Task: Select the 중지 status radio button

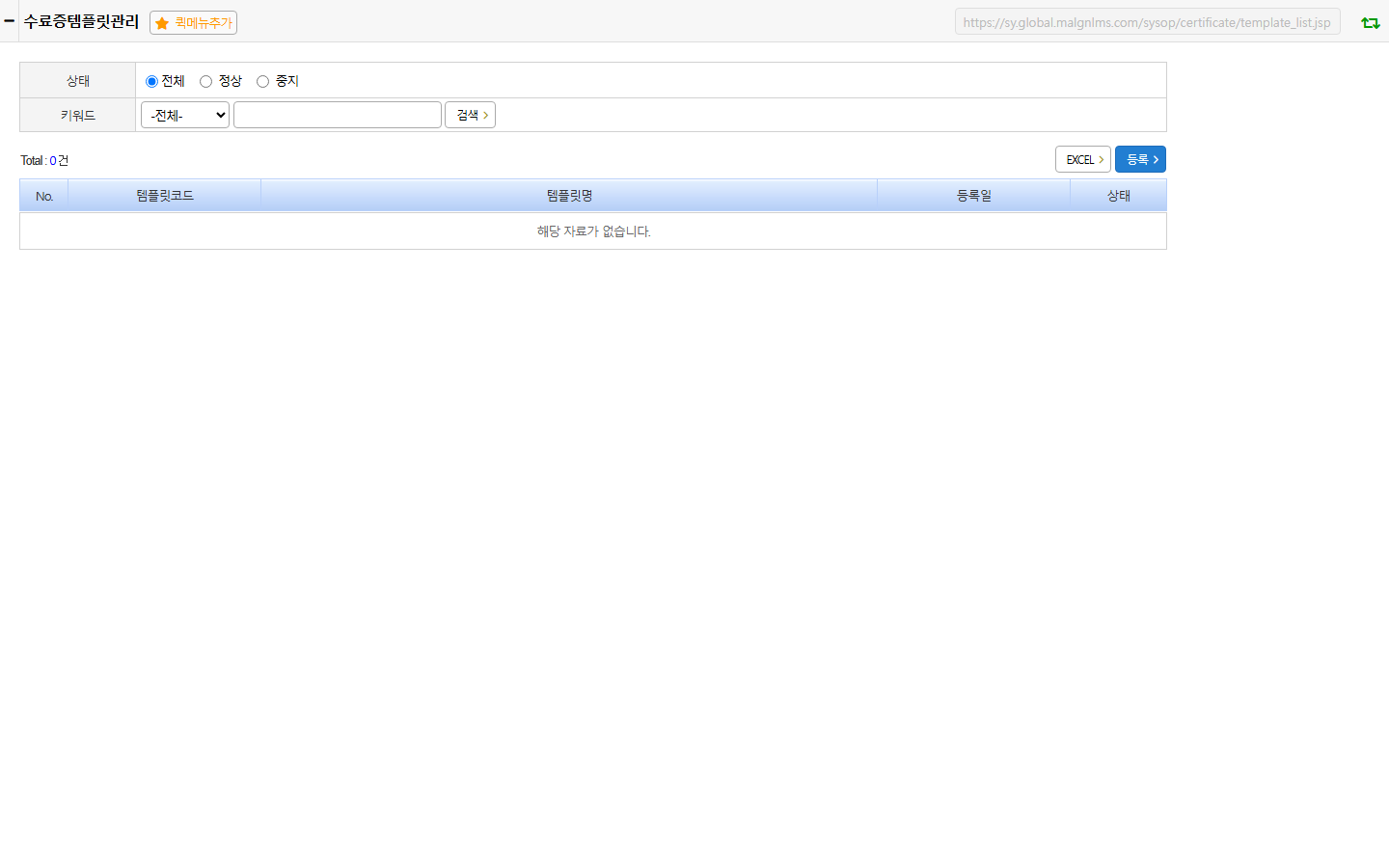Action: coord(262,82)
